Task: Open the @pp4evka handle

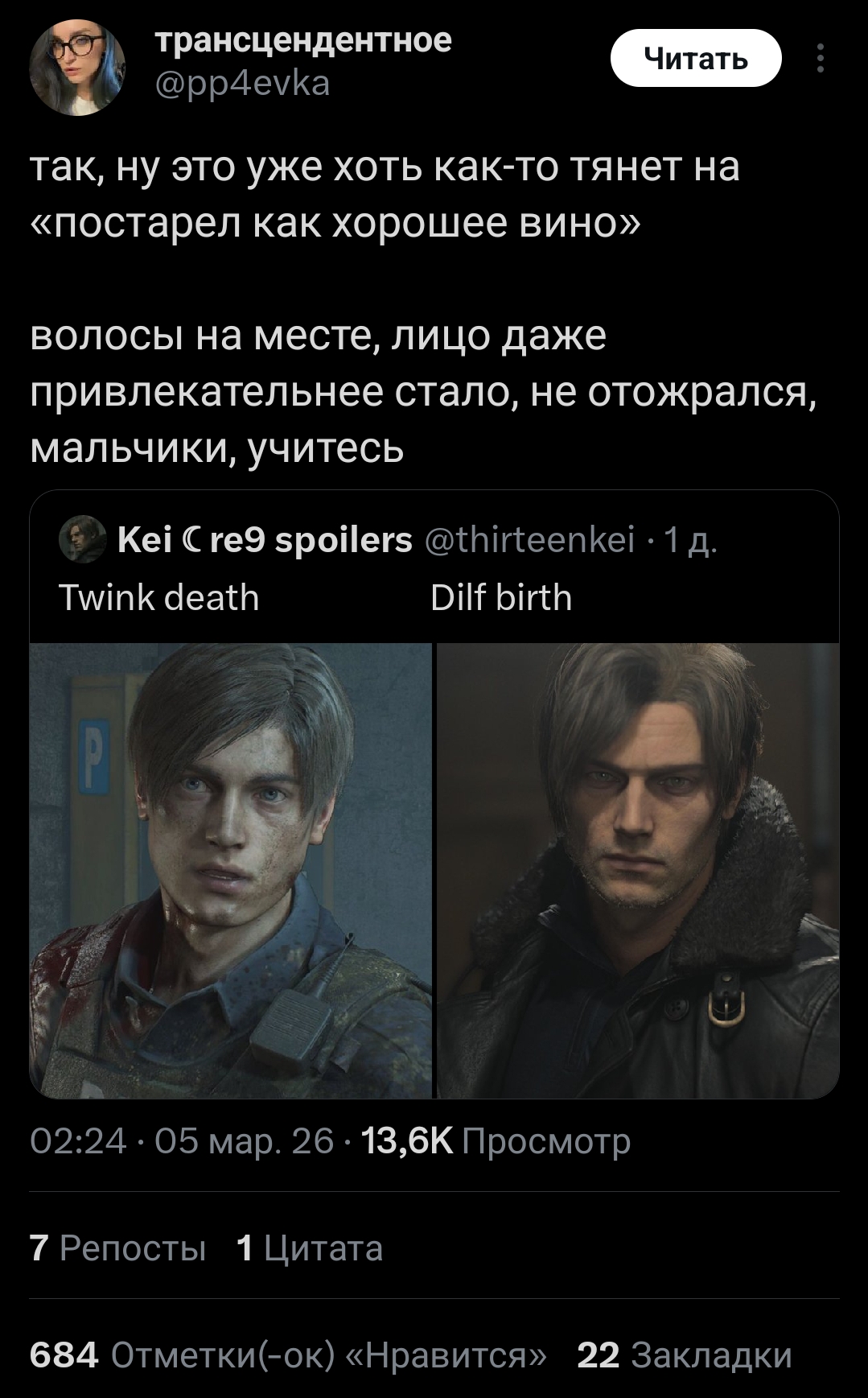Action: (x=242, y=84)
